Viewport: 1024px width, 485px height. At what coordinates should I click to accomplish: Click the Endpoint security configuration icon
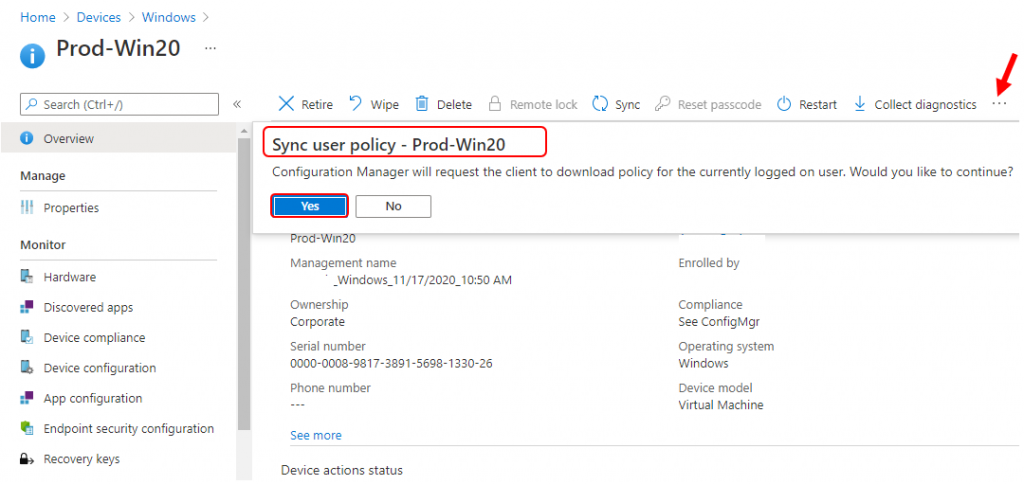pos(27,429)
